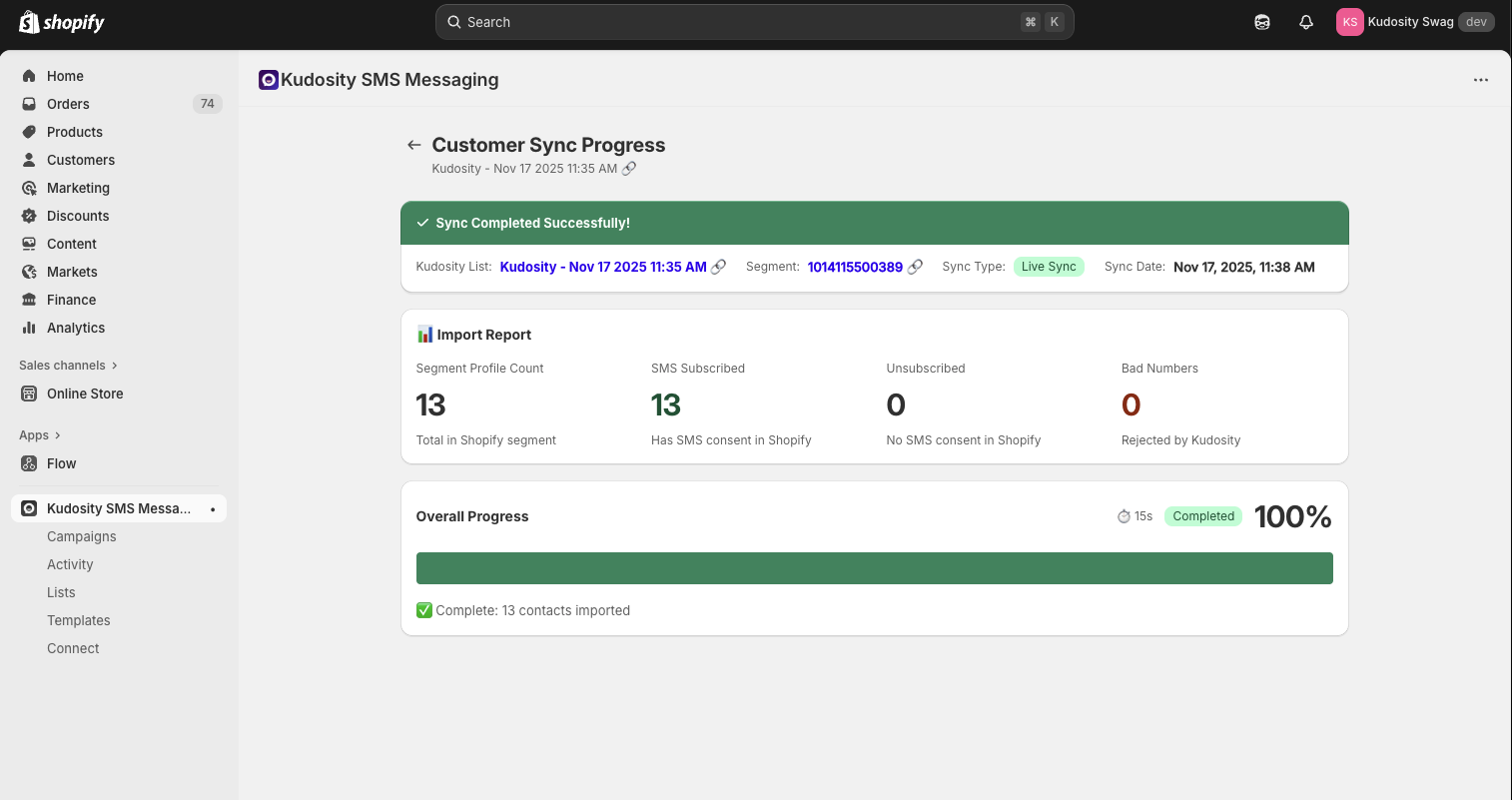1512x800 pixels.
Task: Click link icon next to Kudosity List name
Action: [x=718, y=267]
